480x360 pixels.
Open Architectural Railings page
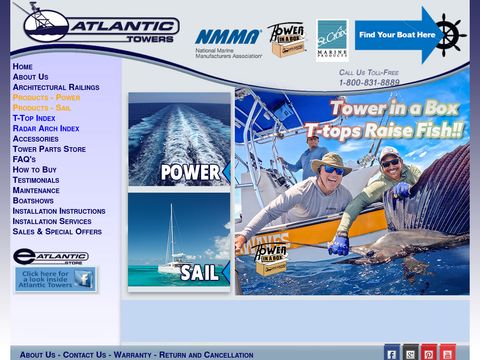tap(56, 87)
